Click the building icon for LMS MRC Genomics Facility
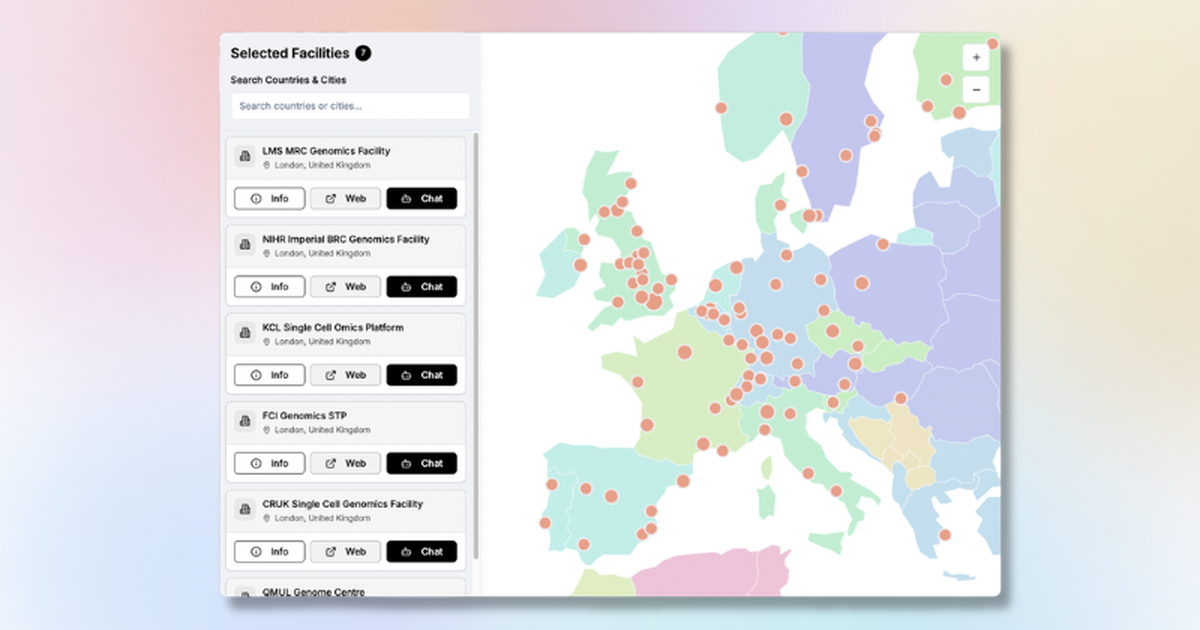This screenshot has height=630, width=1200. (x=244, y=156)
